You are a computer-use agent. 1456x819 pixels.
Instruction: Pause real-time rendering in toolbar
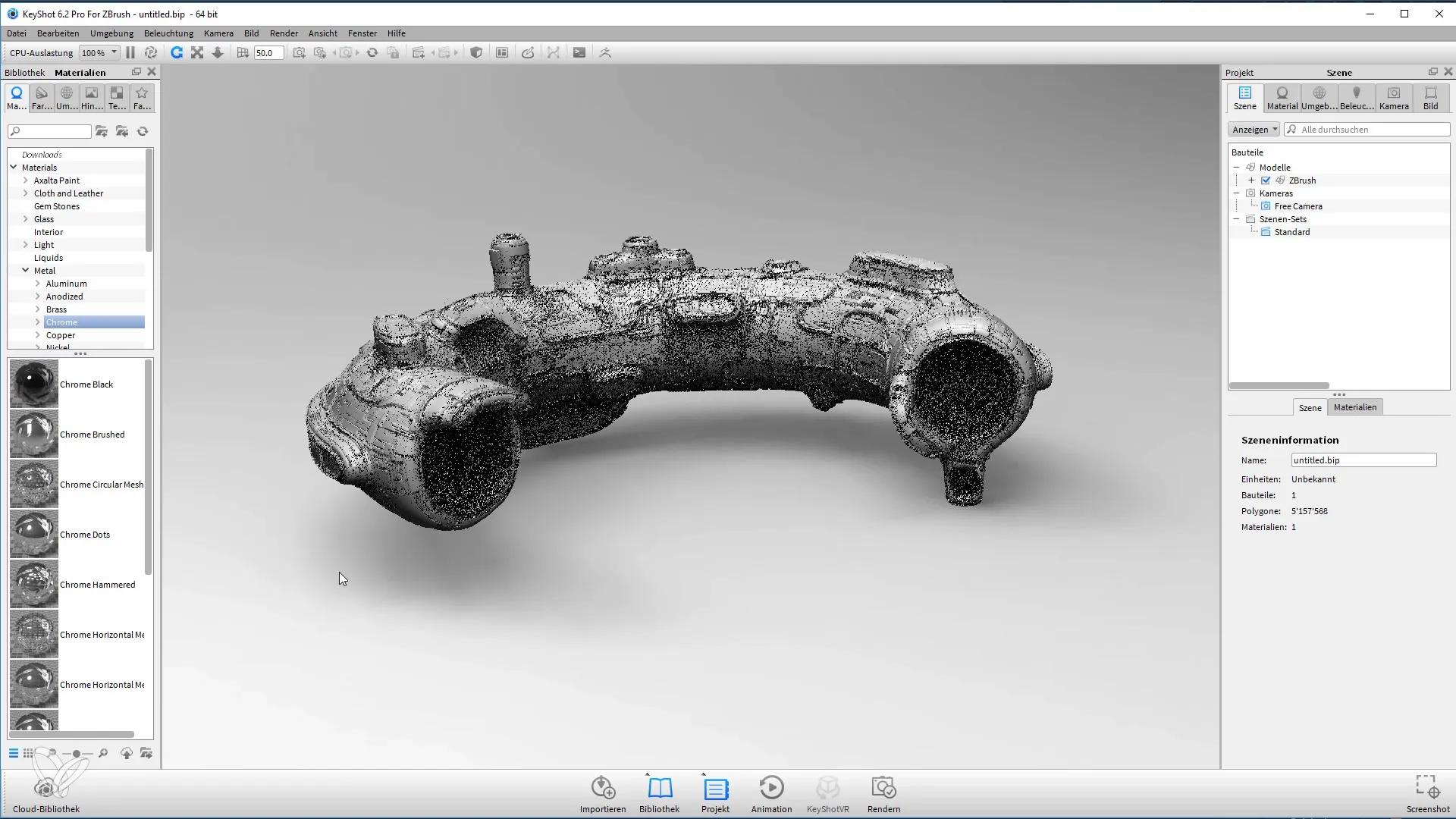click(130, 53)
